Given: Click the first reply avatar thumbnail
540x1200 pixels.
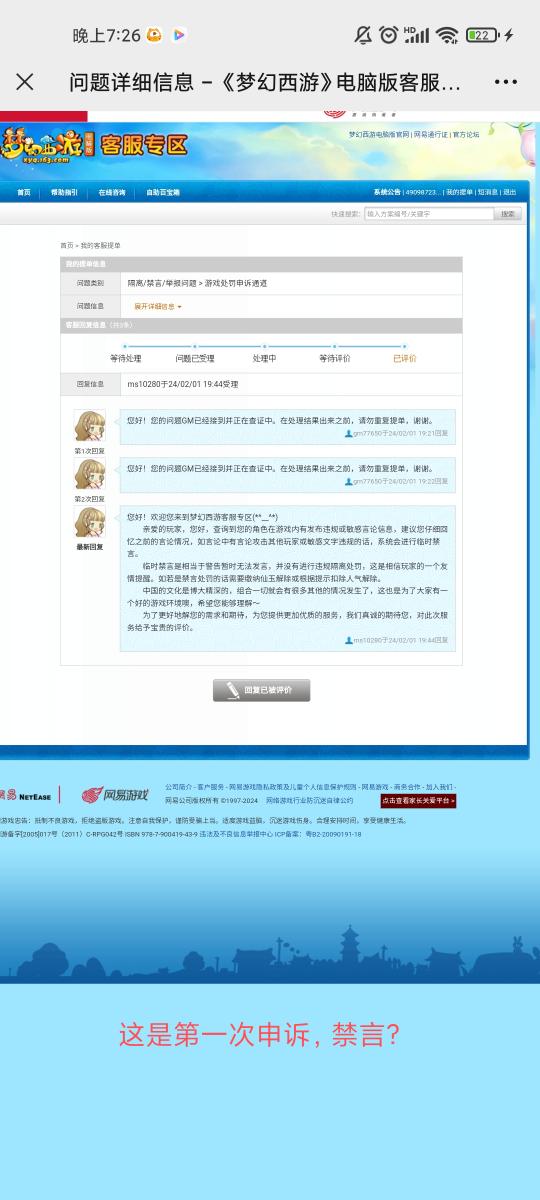Looking at the screenshot, I should (x=90, y=427).
